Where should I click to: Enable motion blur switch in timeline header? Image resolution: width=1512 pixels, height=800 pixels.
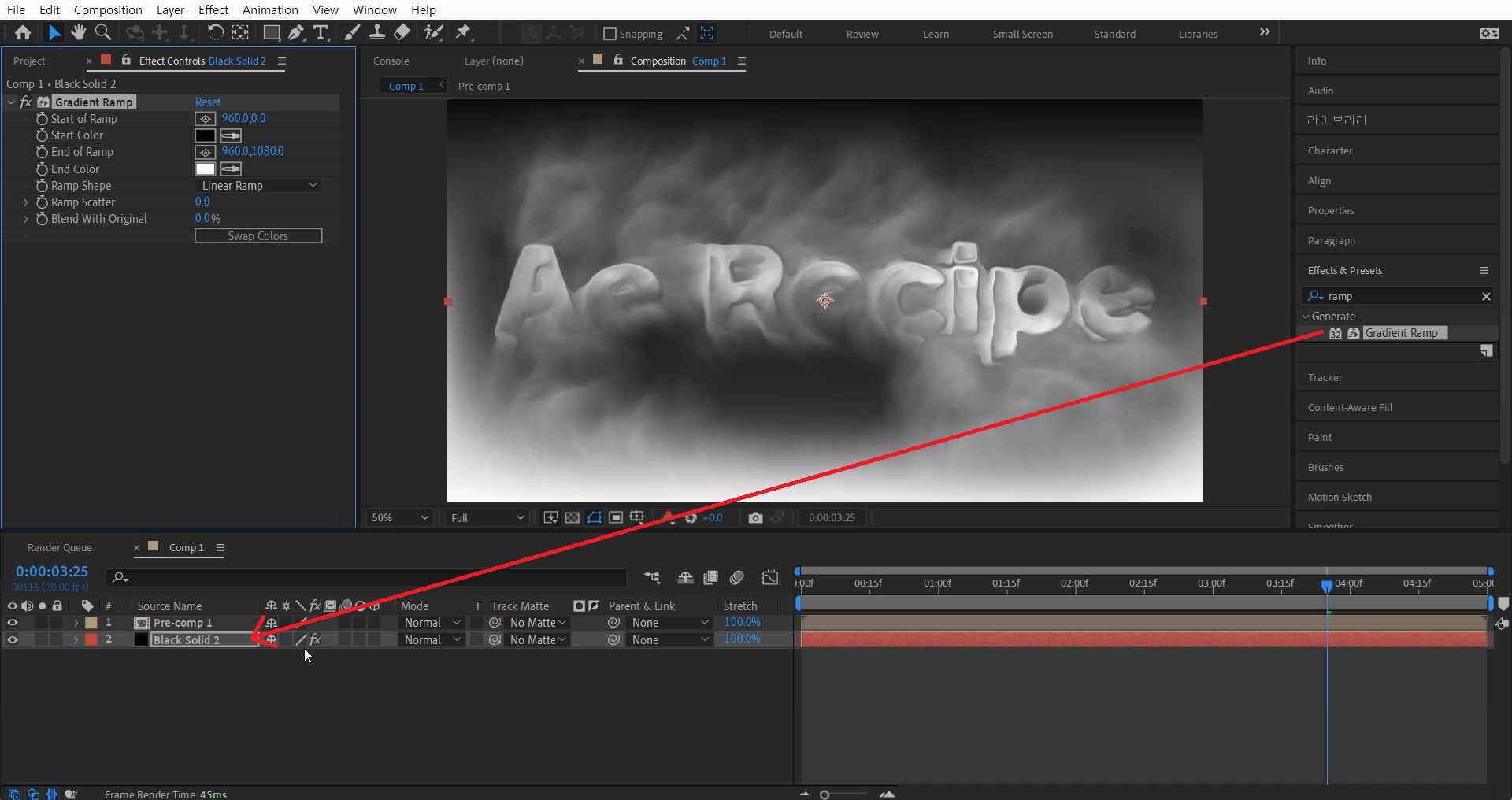coord(737,578)
